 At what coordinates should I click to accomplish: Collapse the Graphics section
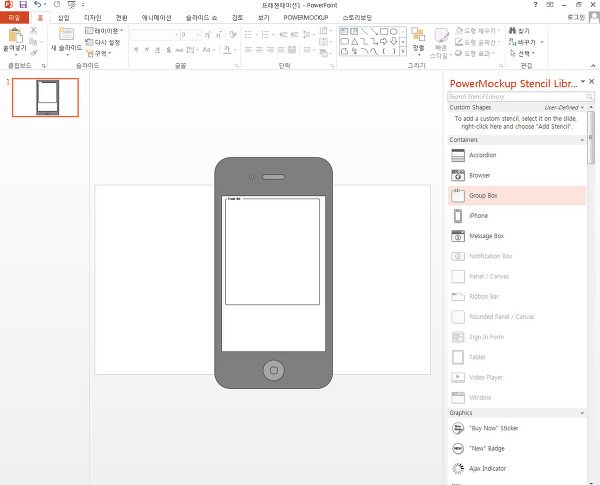582,413
